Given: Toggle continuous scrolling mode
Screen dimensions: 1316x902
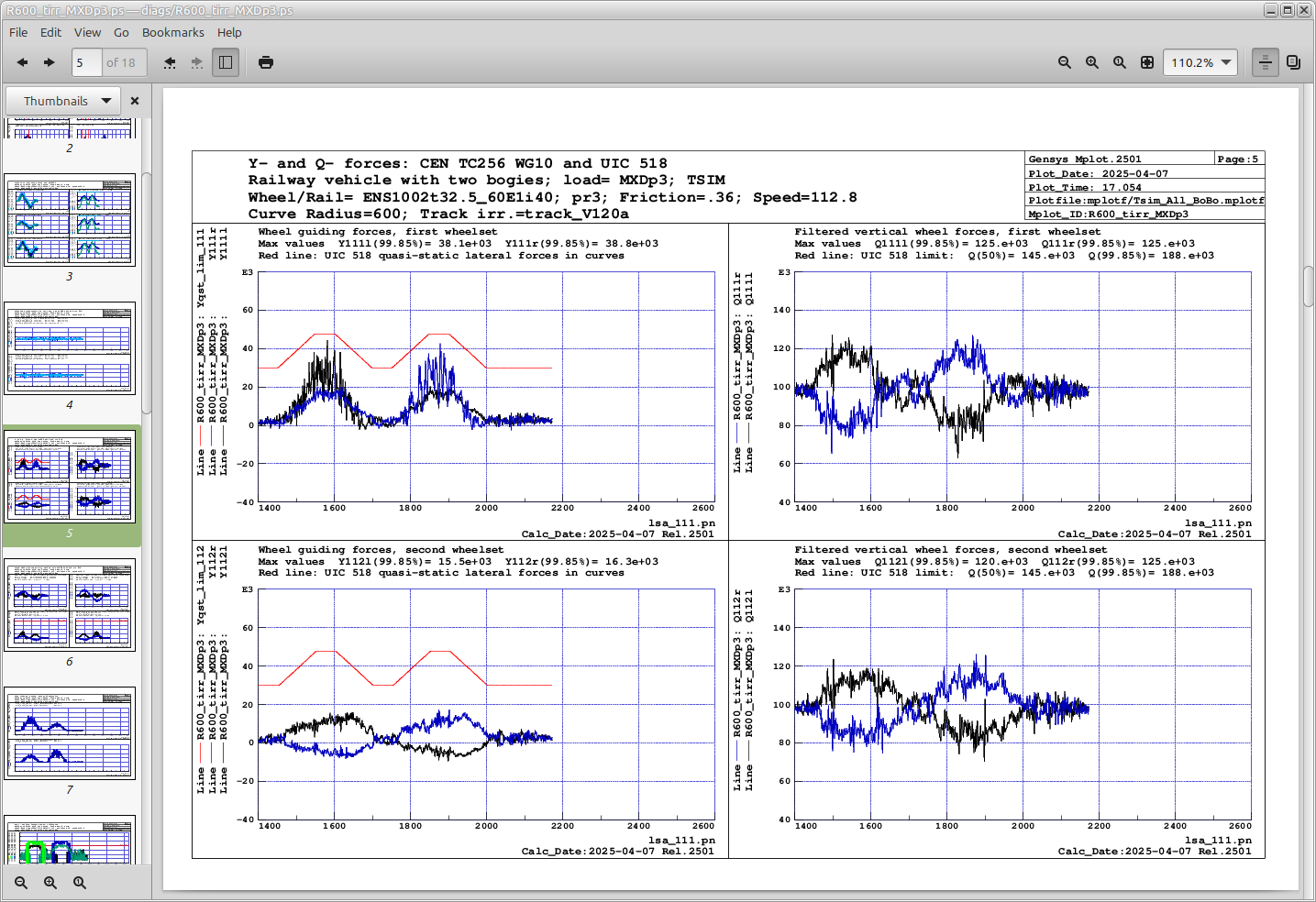Looking at the screenshot, I should (x=1266, y=62).
